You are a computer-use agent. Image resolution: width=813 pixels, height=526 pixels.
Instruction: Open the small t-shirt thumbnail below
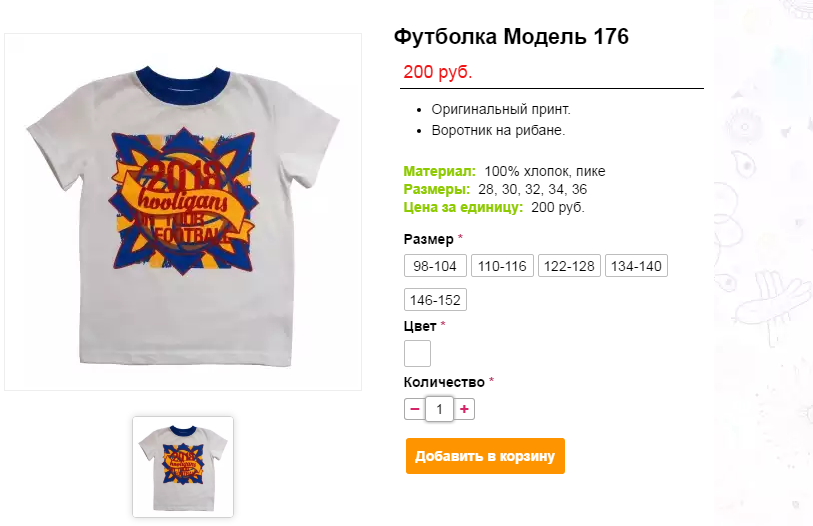click(x=183, y=467)
